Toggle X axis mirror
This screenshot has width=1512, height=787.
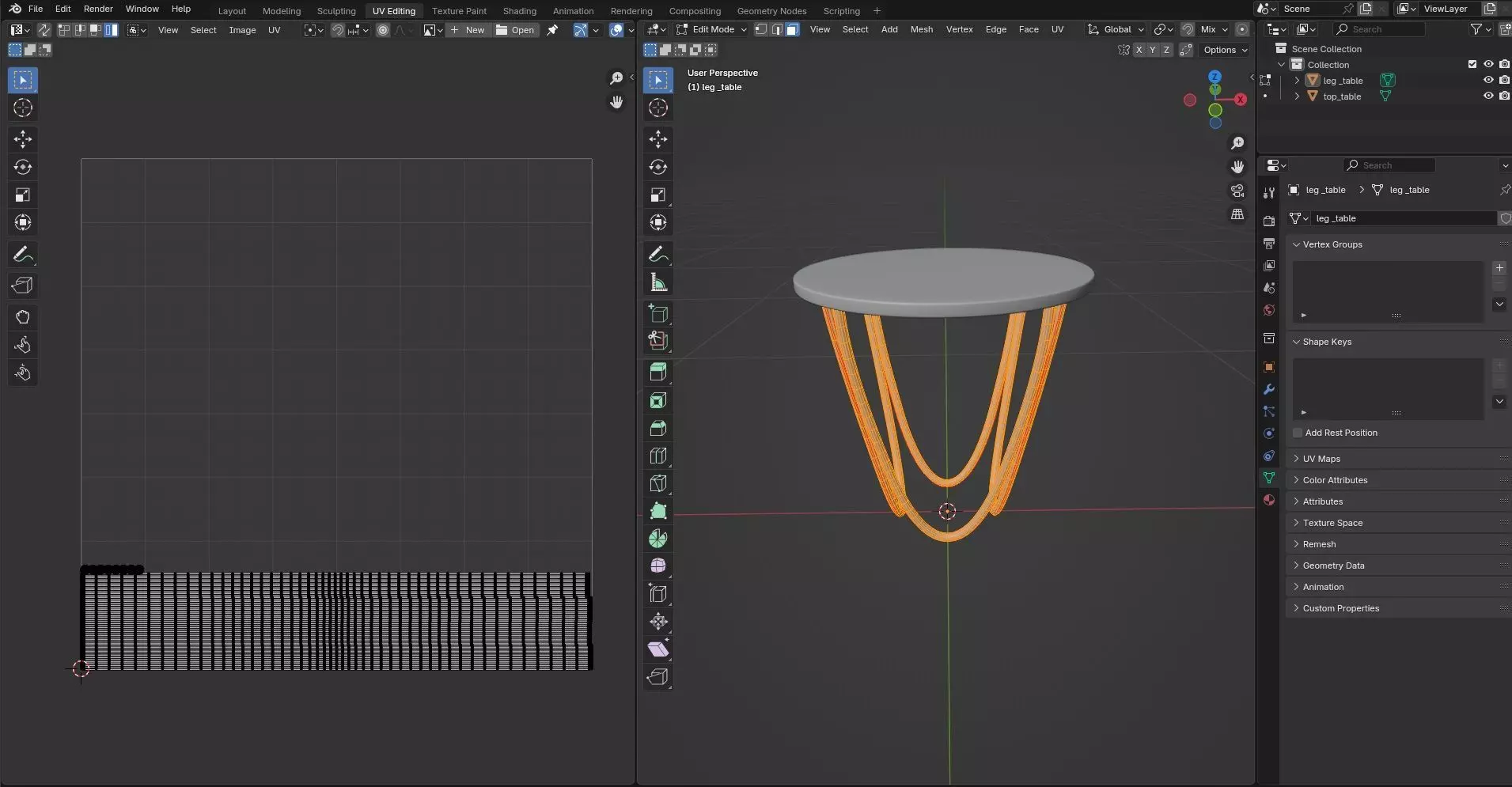1139,50
